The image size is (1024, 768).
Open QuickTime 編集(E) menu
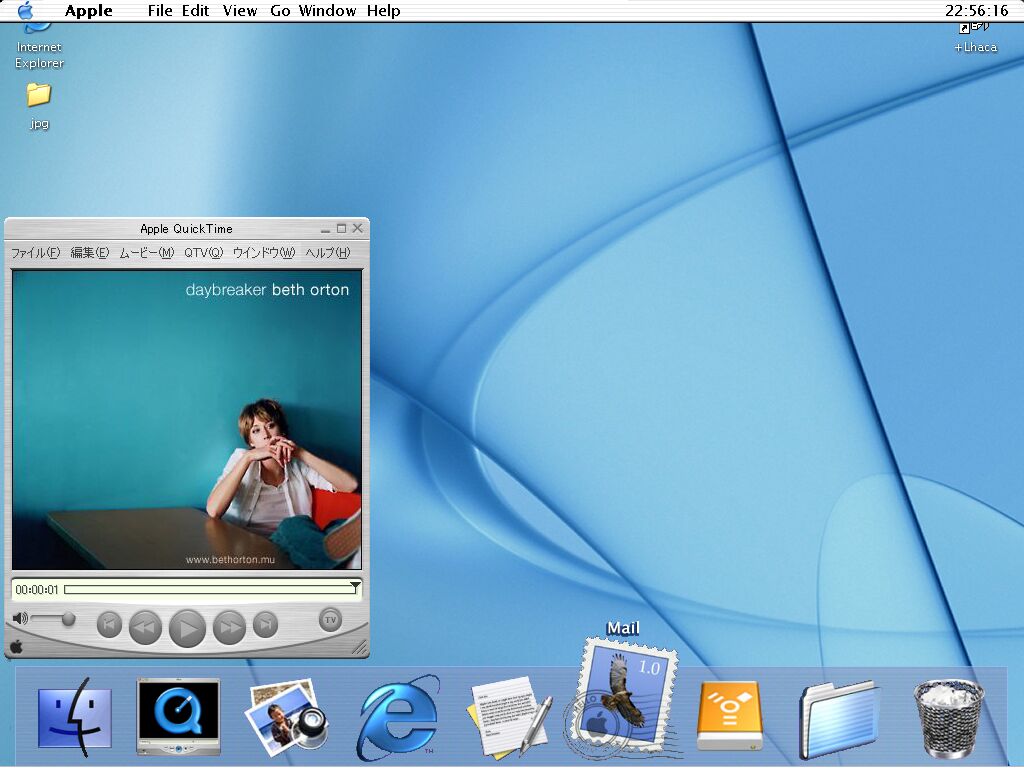(x=89, y=252)
